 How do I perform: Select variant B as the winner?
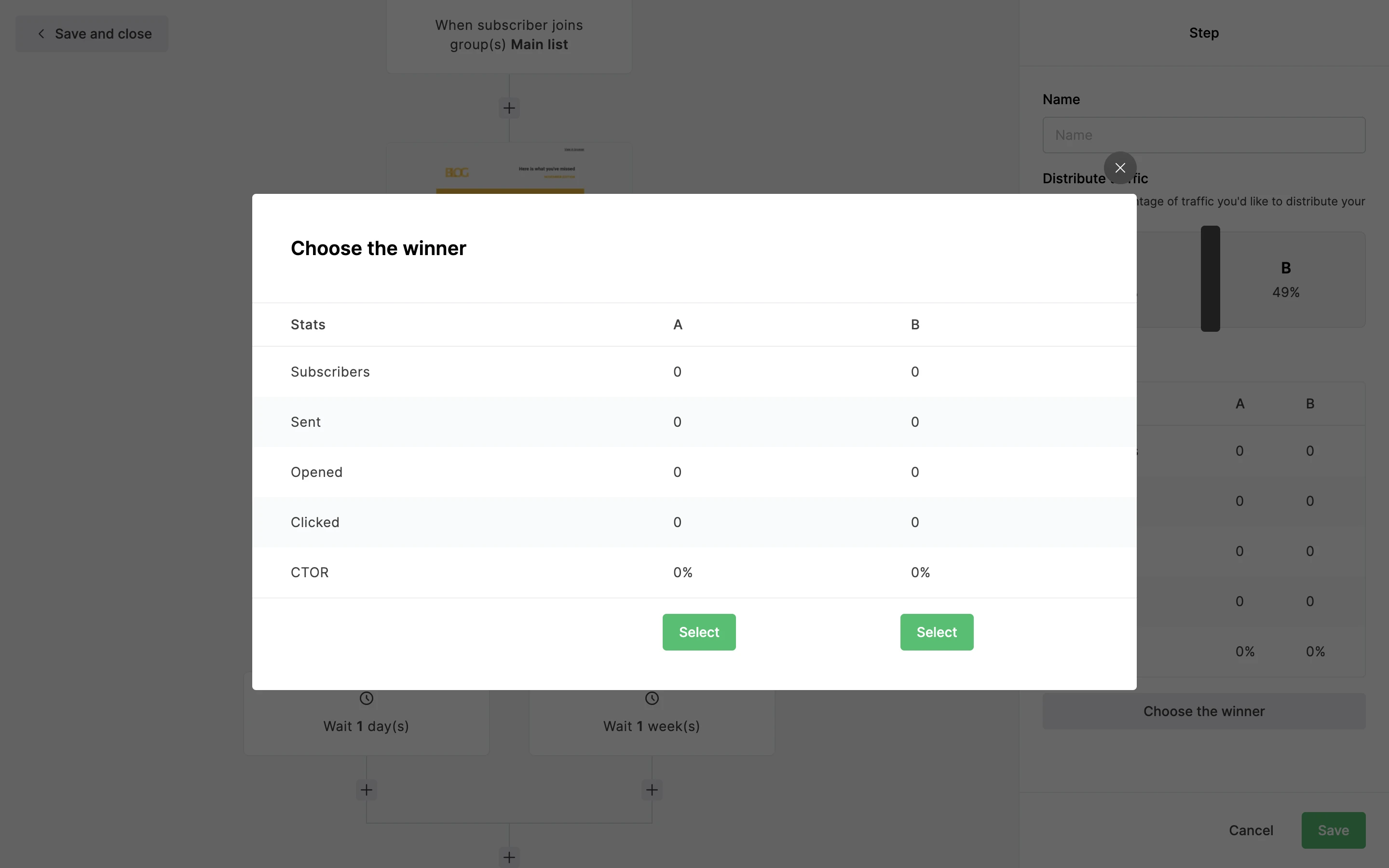[936, 632]
